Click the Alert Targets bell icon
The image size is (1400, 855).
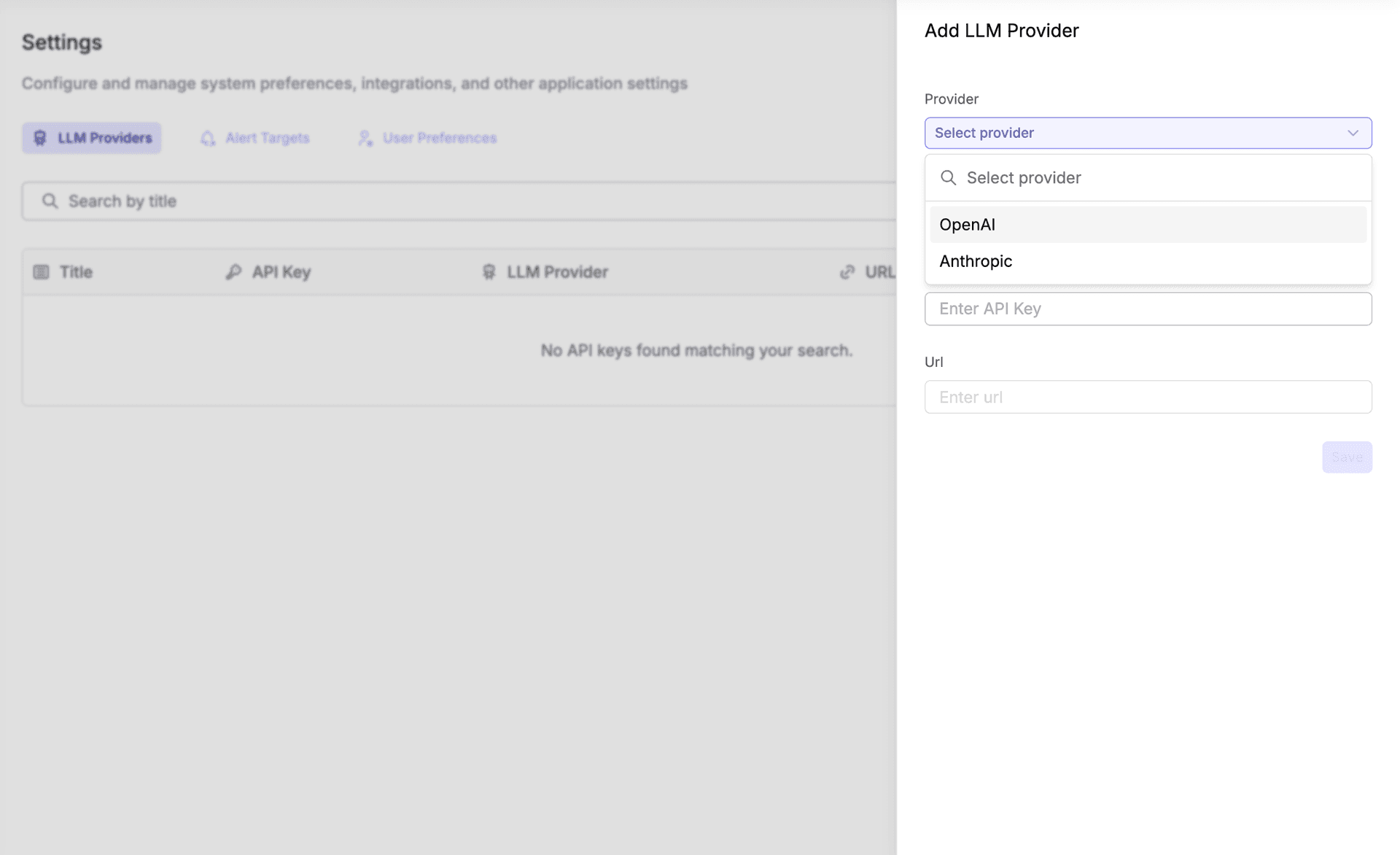point(208,138)
